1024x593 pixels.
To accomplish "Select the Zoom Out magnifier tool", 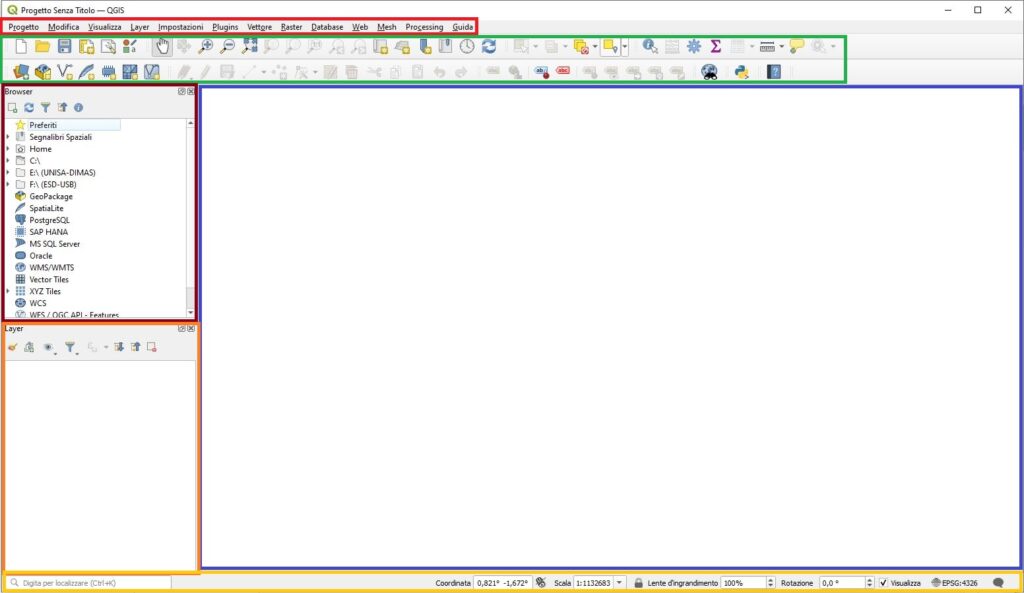I will pos(227,46).
